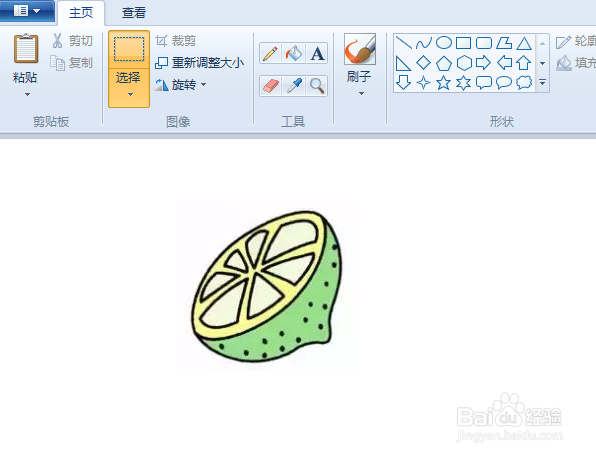Choose the Pentagon shape
This screenshot has width=596, height=456.
pyautogui.click(x=443, y=63)
